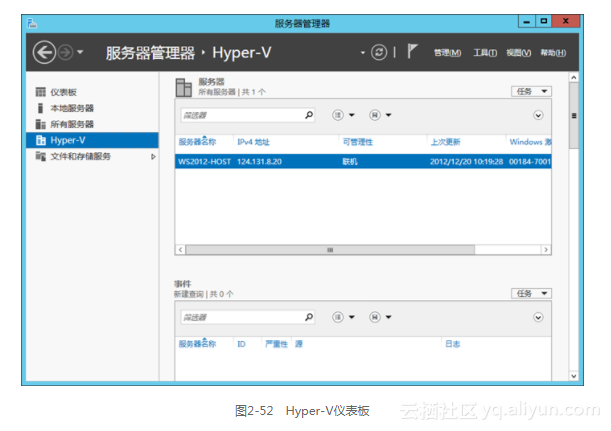The image size is (611, 431).
Task: Click search magnifier in 服务器 filter
Action: click(x=309, y=115)
